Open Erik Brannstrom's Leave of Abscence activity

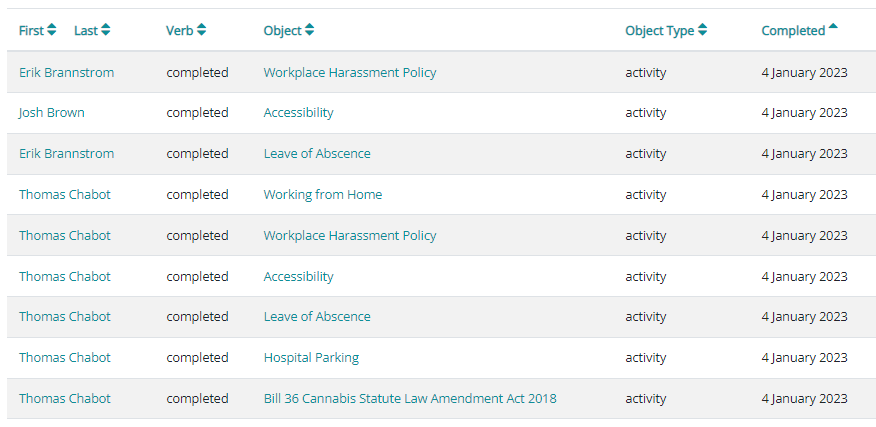(x=317, y=154)
